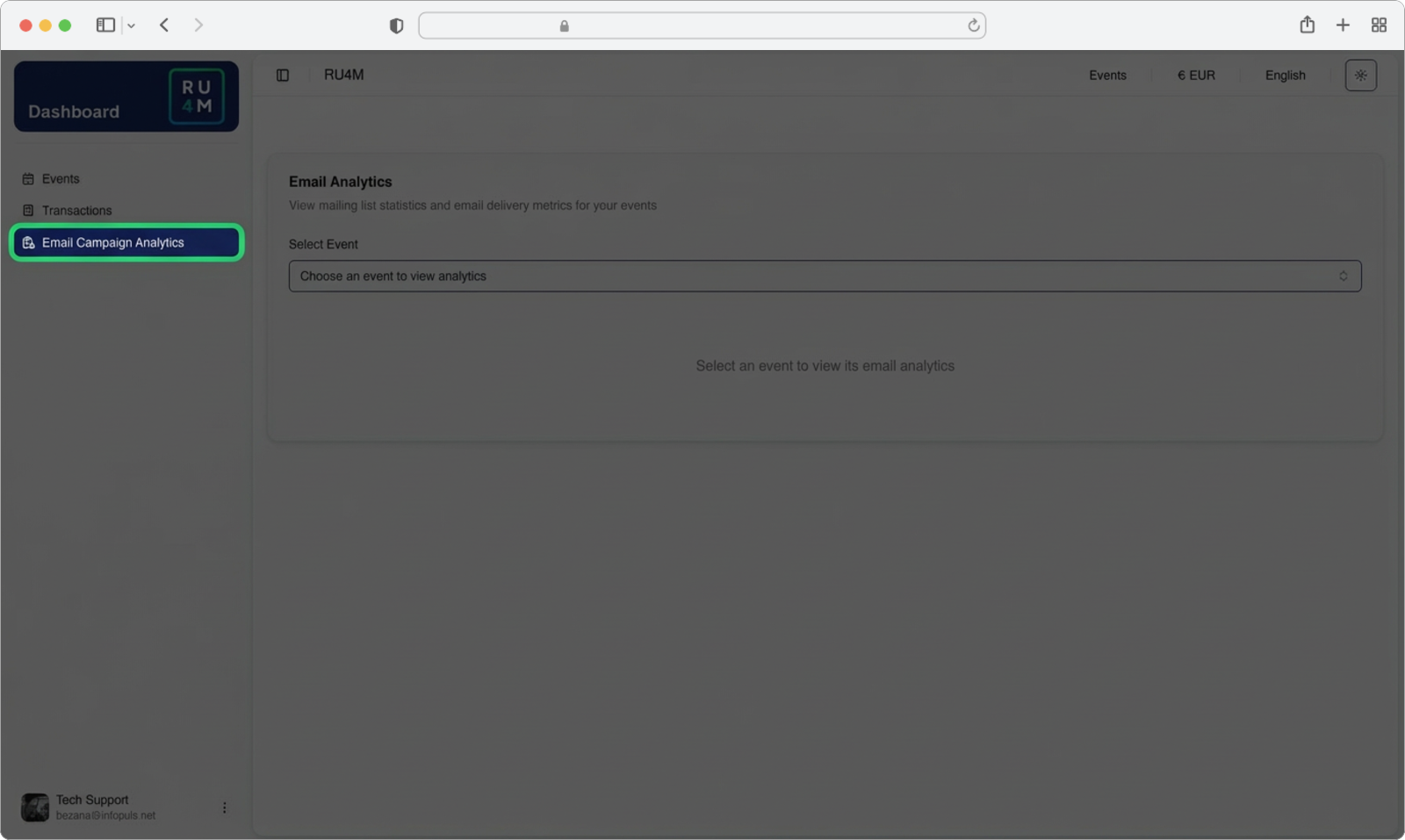Screen dimensions: 1405x840
Task: Open Transactions in the sidebar
Action: point(76,211)
